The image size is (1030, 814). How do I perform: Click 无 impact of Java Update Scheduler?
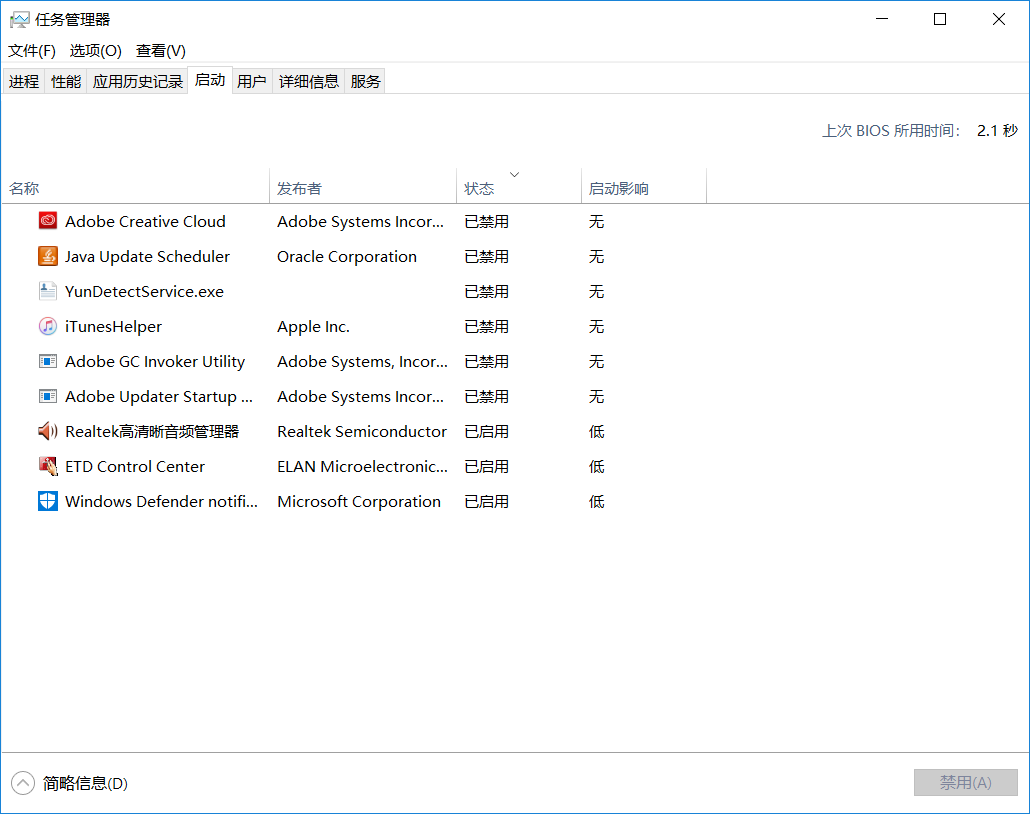coord(596,256)
